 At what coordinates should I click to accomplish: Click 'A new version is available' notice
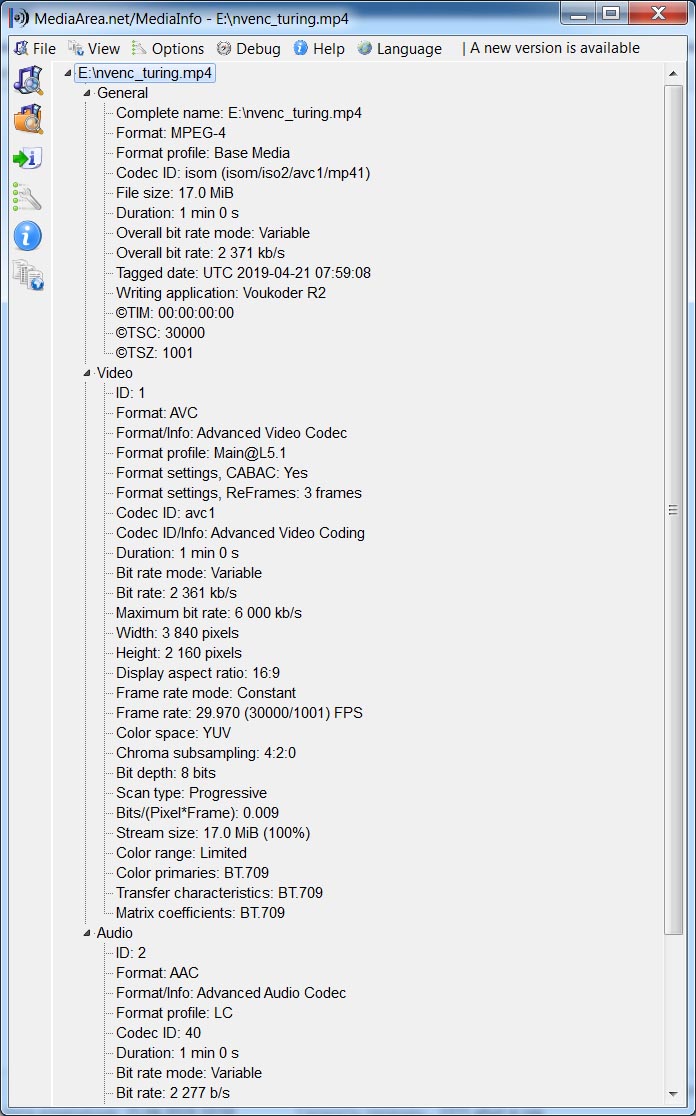(554, 48)
